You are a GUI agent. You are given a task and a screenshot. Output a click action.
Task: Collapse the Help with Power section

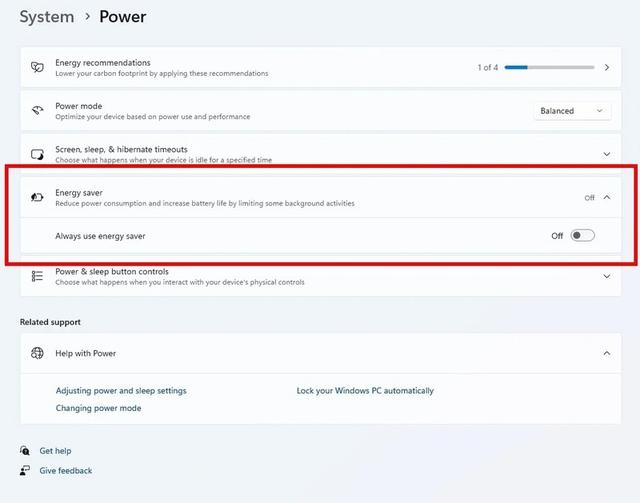point(607,353)
